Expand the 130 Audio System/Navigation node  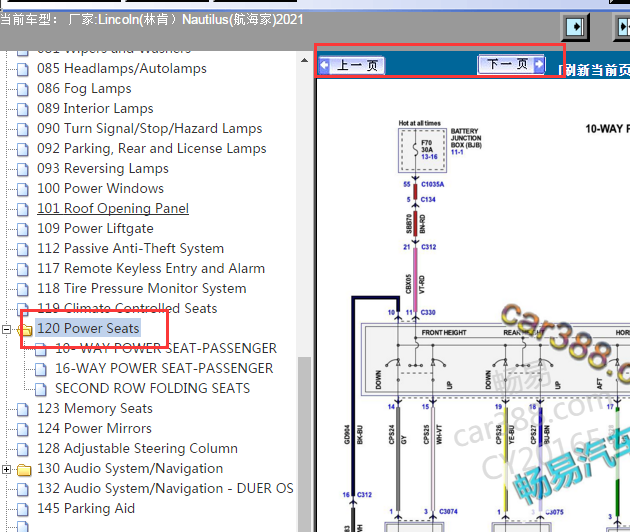pyautogui.click(x=6, y=469)
